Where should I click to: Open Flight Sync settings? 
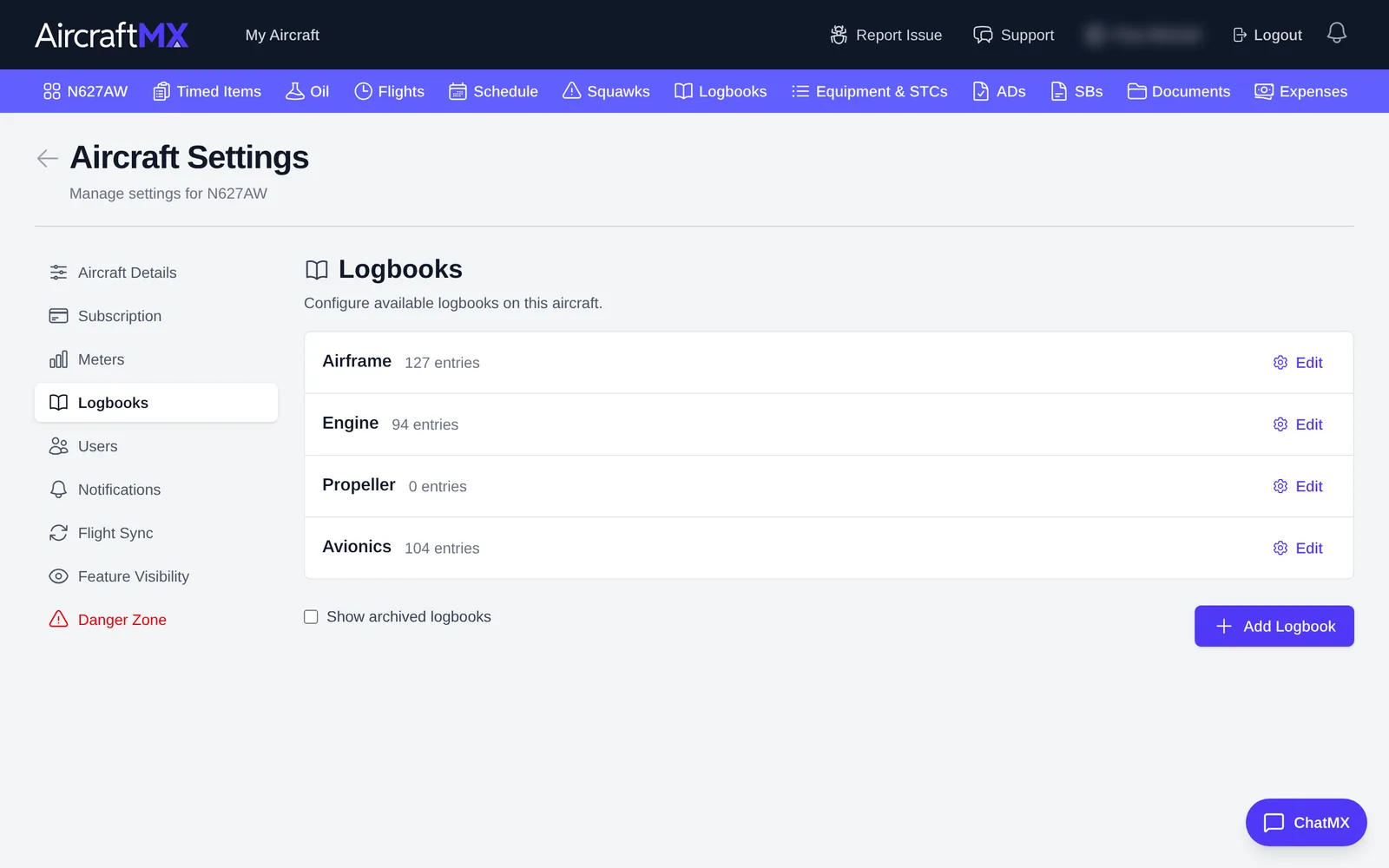pos(156,533)
